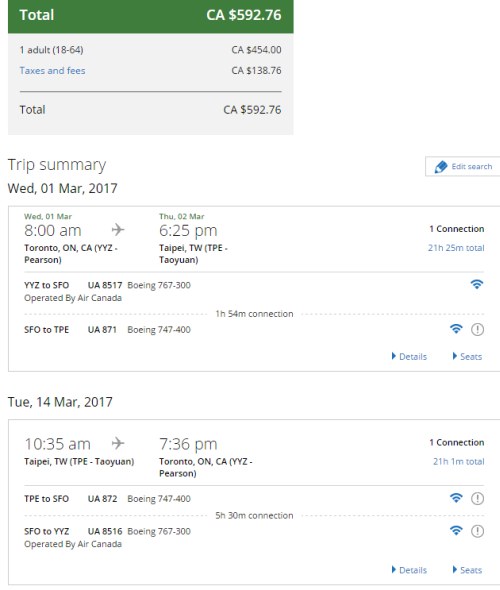Click the Wi-Fi icon for flight UA 871
Screen dimensions: 500x590
click(456, 329)
